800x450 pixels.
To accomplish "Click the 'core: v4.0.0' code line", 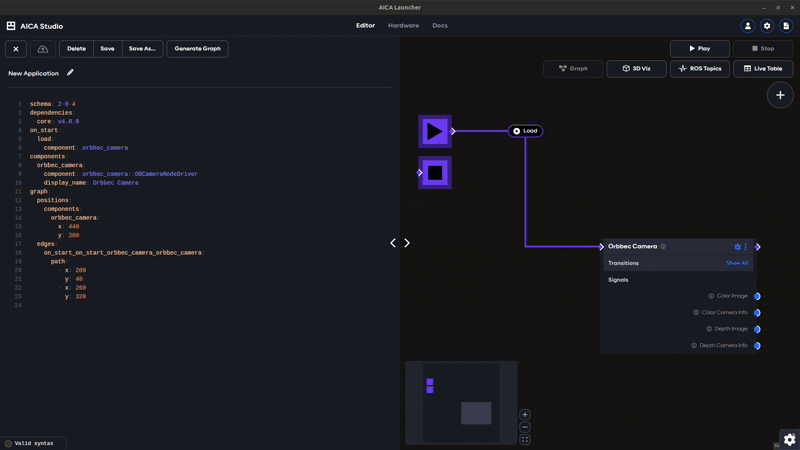I will tap(58, 121).
